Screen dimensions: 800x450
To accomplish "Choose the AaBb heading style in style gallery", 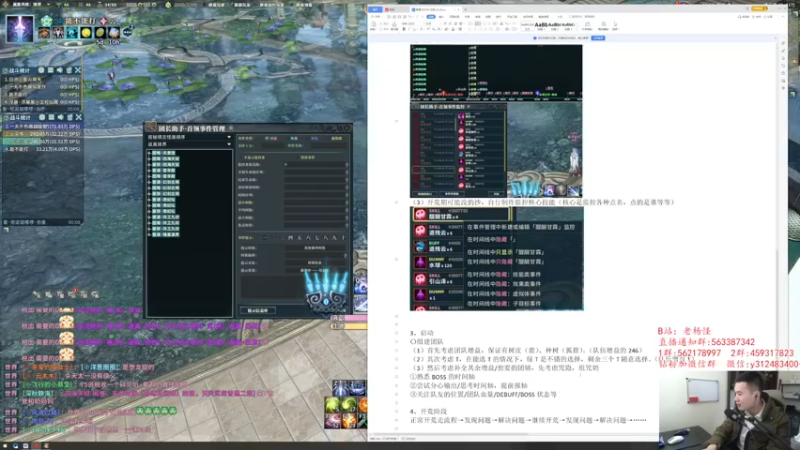I will (x=541, y=24).
